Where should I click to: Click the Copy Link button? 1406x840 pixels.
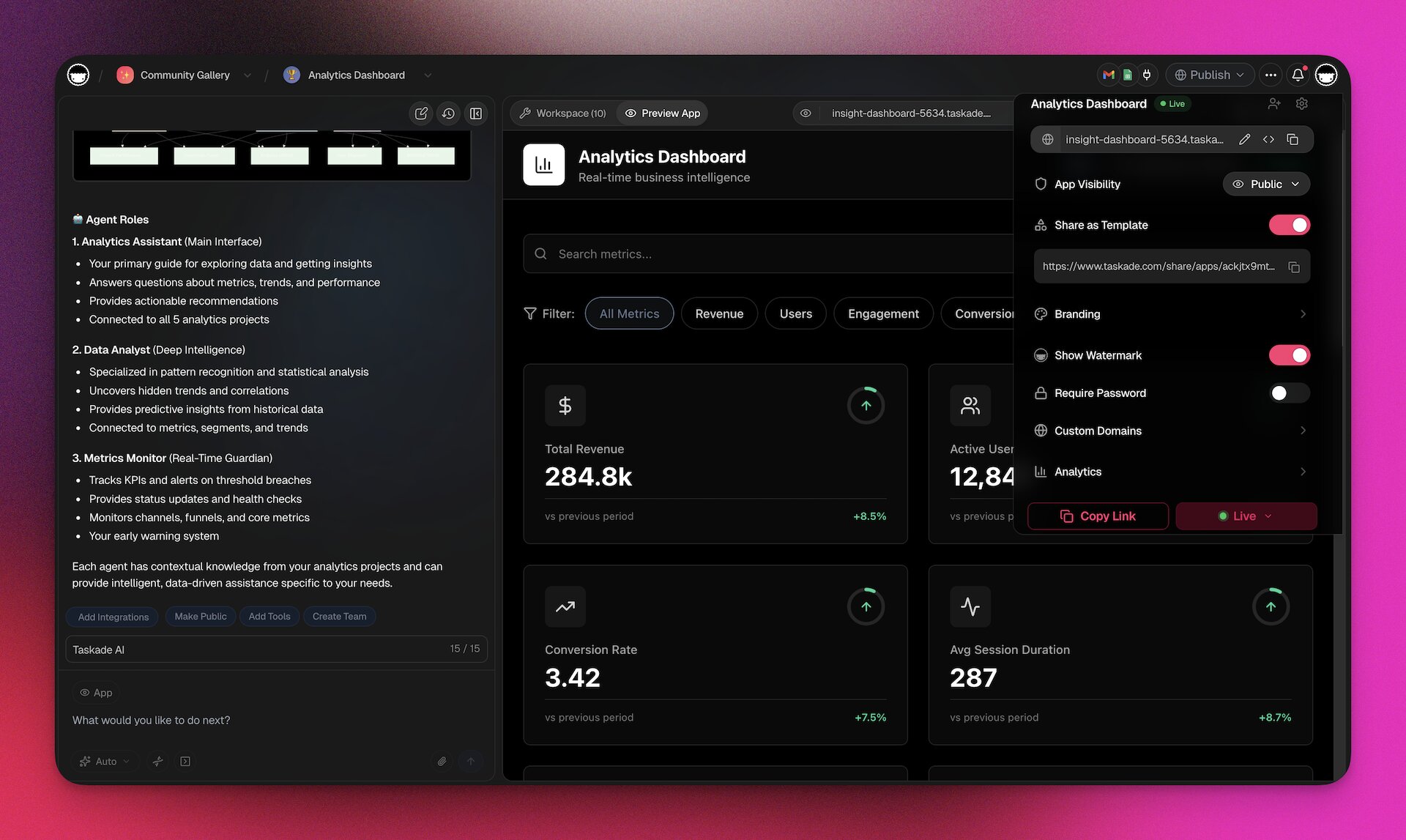(1098, 516)
